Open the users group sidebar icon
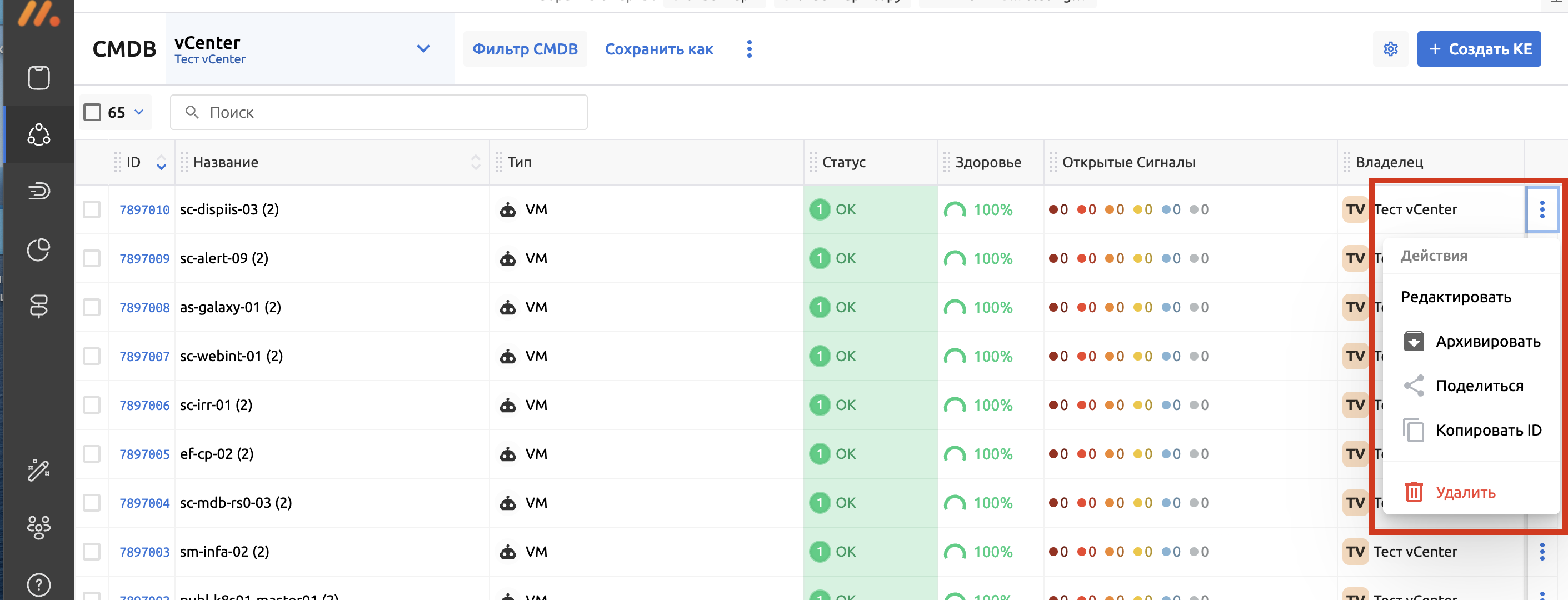Screen dimensions: 1568x600 38,527
